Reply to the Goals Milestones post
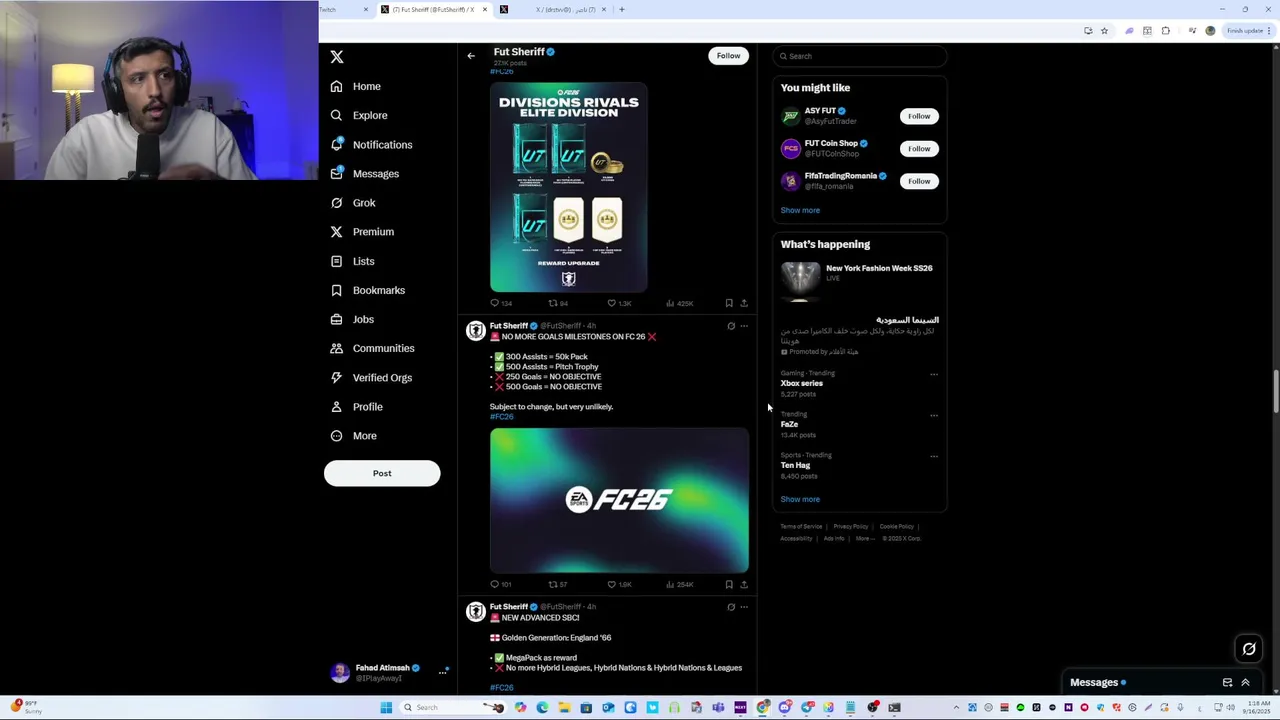 [x=501, y=584]
